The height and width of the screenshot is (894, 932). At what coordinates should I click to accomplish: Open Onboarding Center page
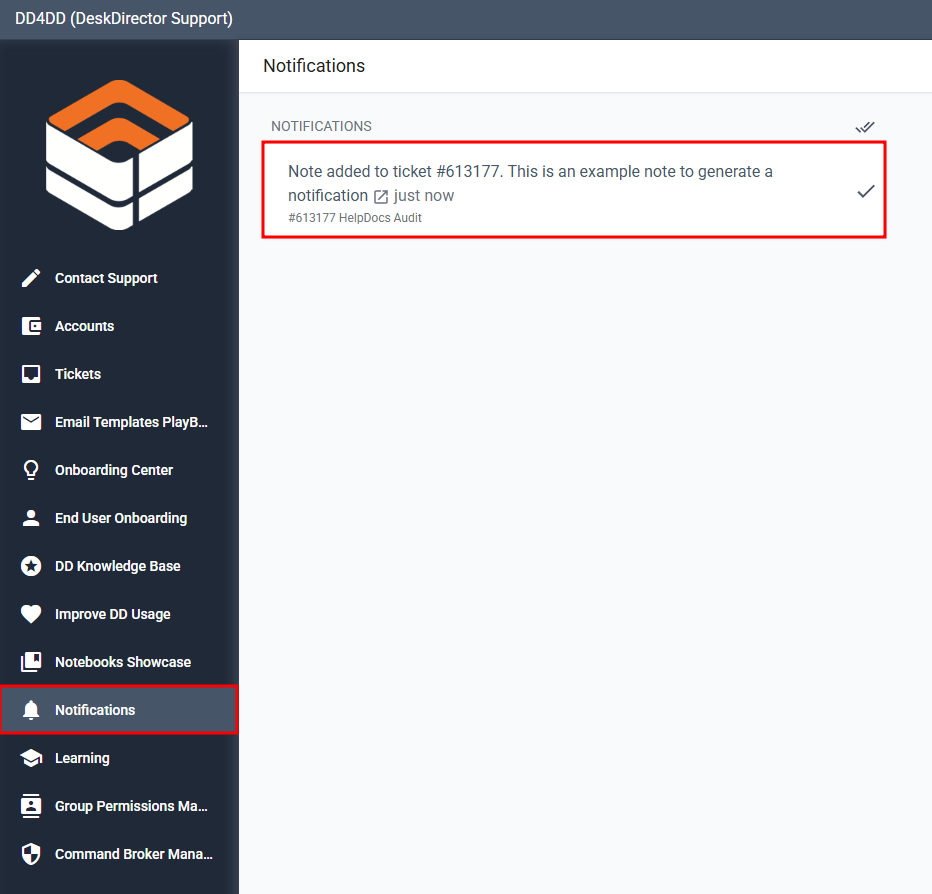119,470
